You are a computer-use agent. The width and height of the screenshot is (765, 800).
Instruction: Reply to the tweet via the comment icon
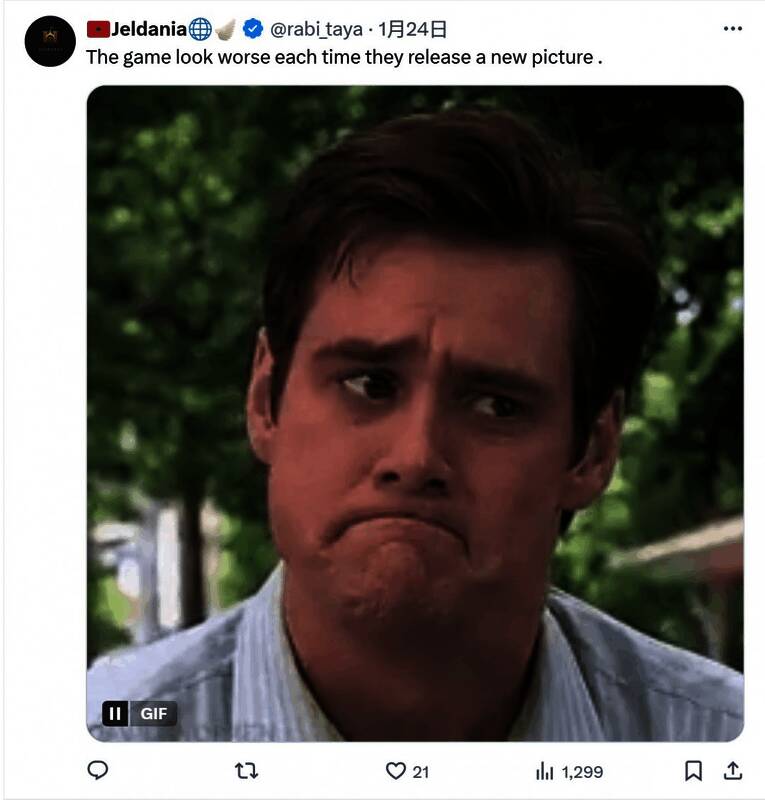[x=98, y=771]
